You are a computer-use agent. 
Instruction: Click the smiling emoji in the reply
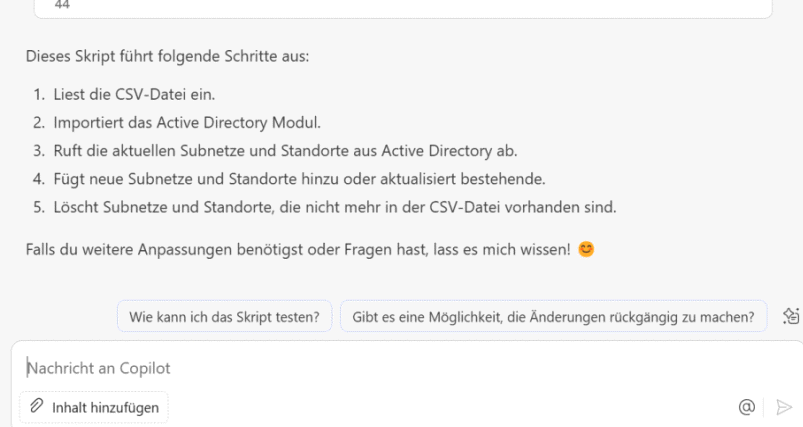(x=586, y=249)
